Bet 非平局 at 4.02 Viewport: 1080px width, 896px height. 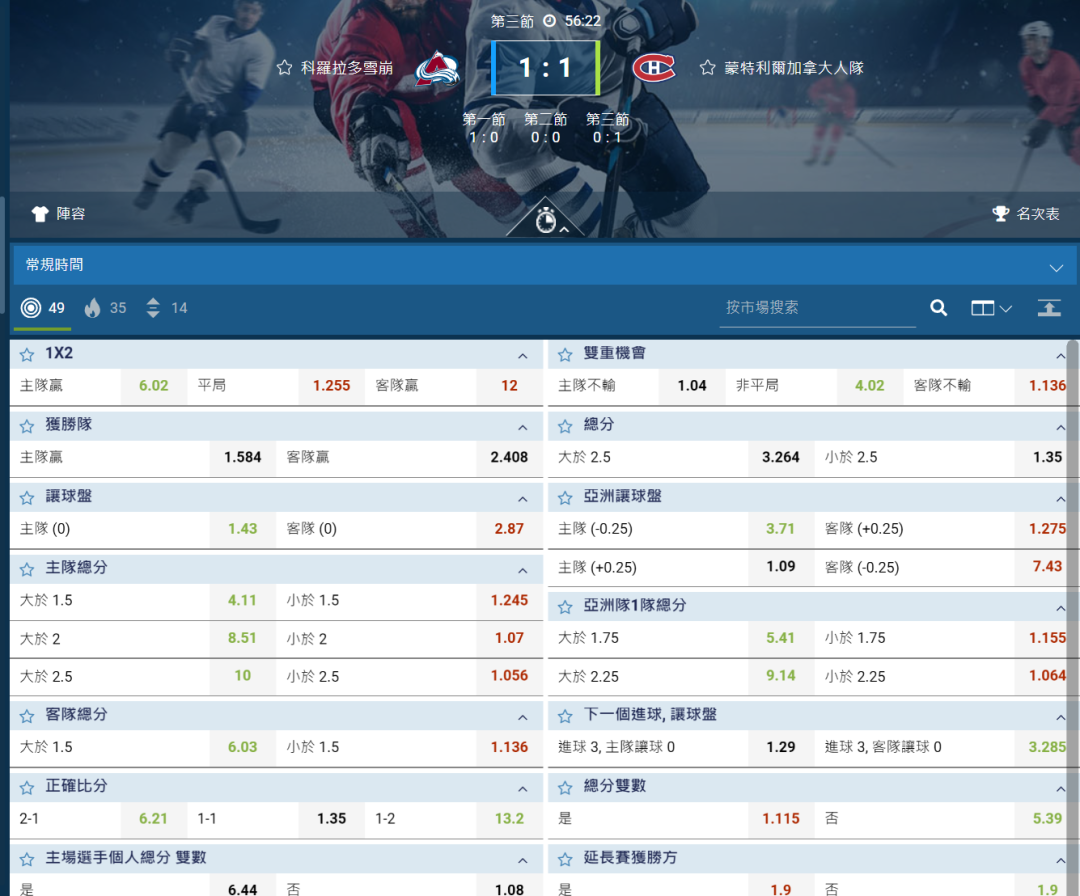(869, 386)
